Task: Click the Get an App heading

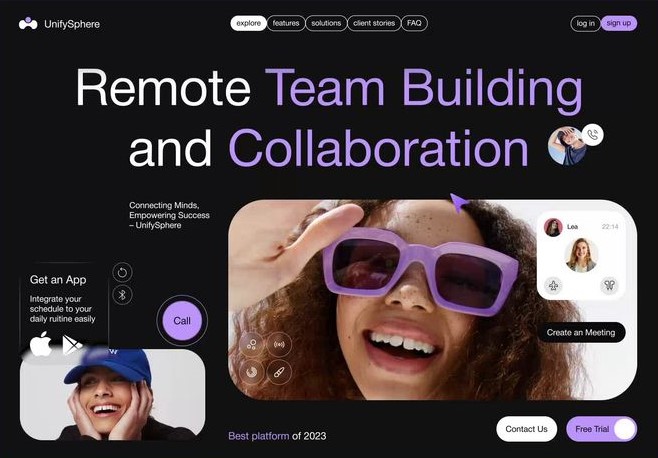Action: [x=58, y=280]
